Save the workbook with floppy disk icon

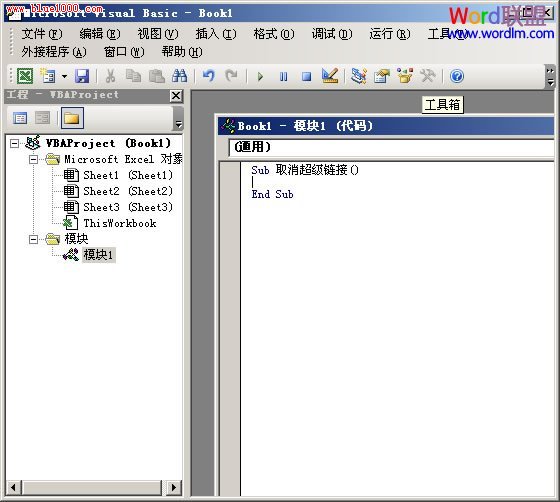coord(82,76)
